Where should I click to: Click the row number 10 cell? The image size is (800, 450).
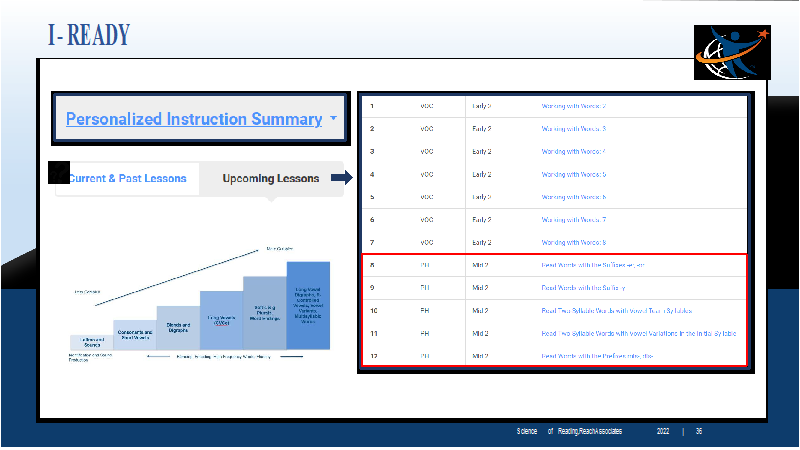(373, 311)
